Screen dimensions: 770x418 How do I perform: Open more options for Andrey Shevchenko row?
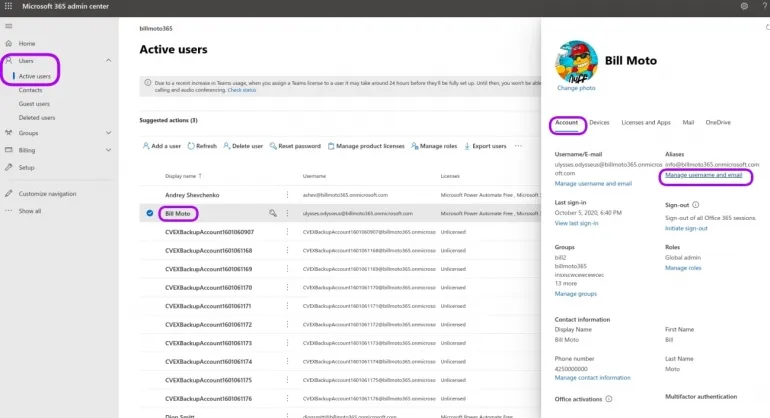(x=287, y=195)
